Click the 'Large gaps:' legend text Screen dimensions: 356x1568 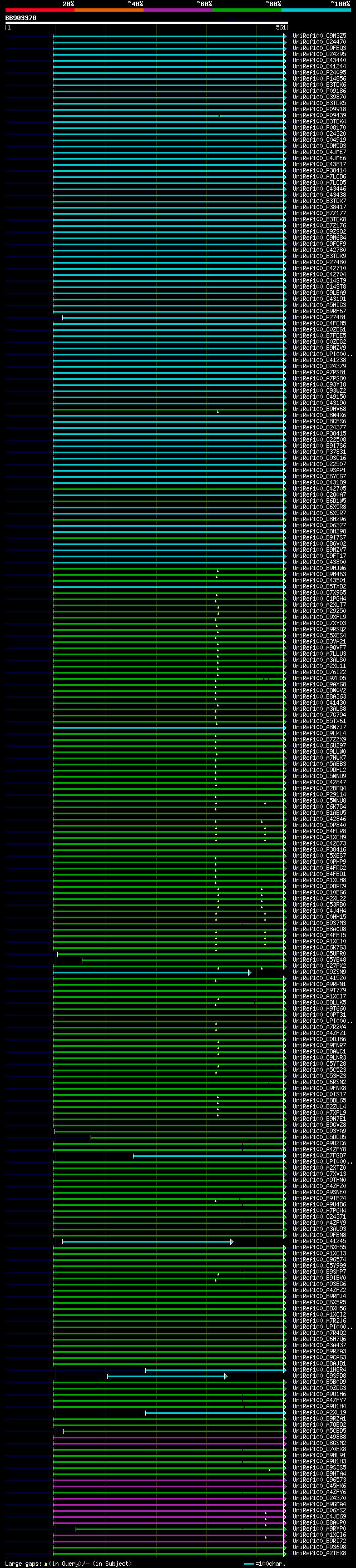(x=23, y=1564)
